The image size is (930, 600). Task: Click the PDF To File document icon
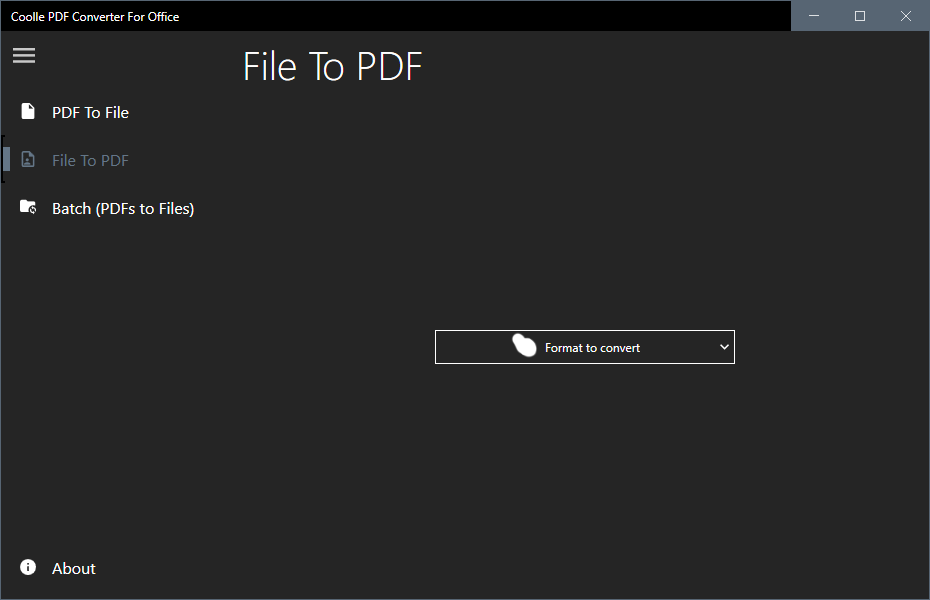point(28,112)
